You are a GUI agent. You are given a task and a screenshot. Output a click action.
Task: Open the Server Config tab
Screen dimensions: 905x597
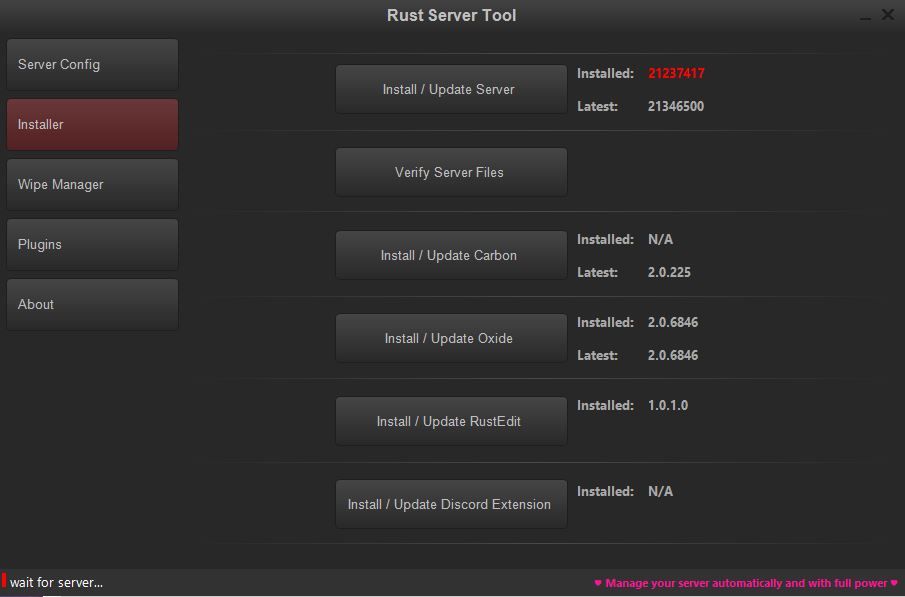(x=92, y=65)
